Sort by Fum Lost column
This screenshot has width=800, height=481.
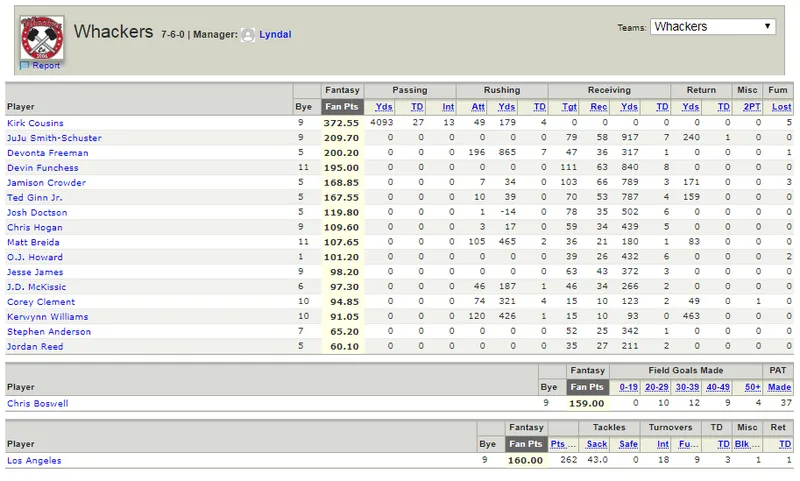click(781, 107)
